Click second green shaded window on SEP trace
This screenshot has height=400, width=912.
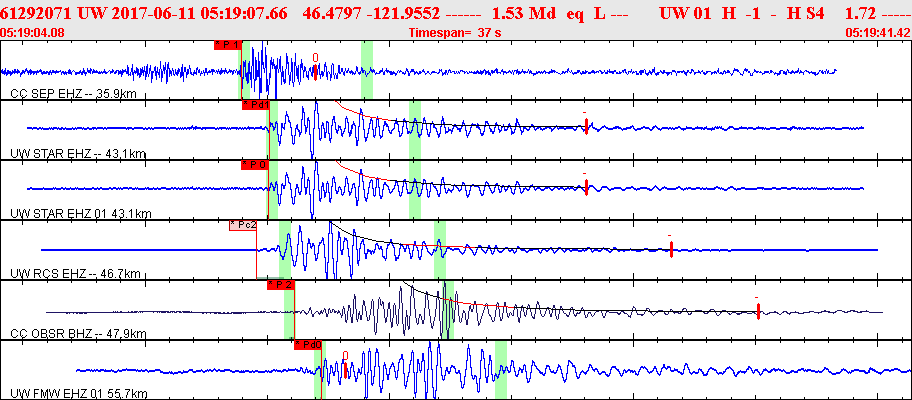367,70
